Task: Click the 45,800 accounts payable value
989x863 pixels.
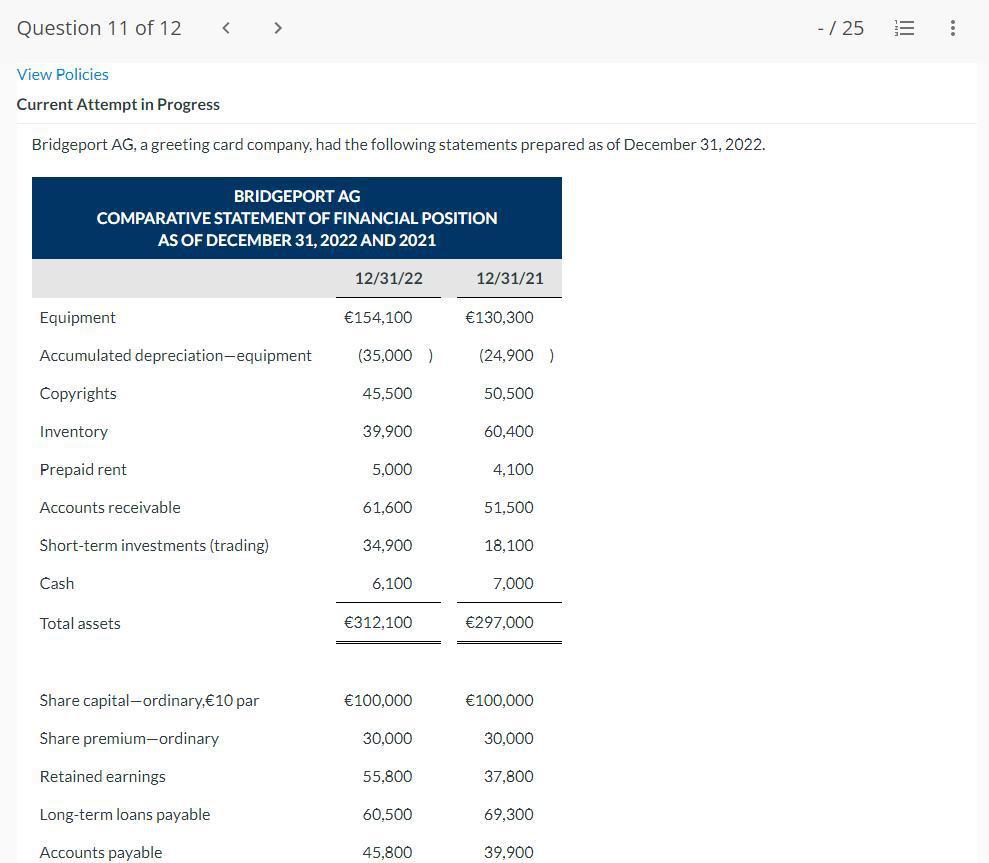Action: point(387,852)
